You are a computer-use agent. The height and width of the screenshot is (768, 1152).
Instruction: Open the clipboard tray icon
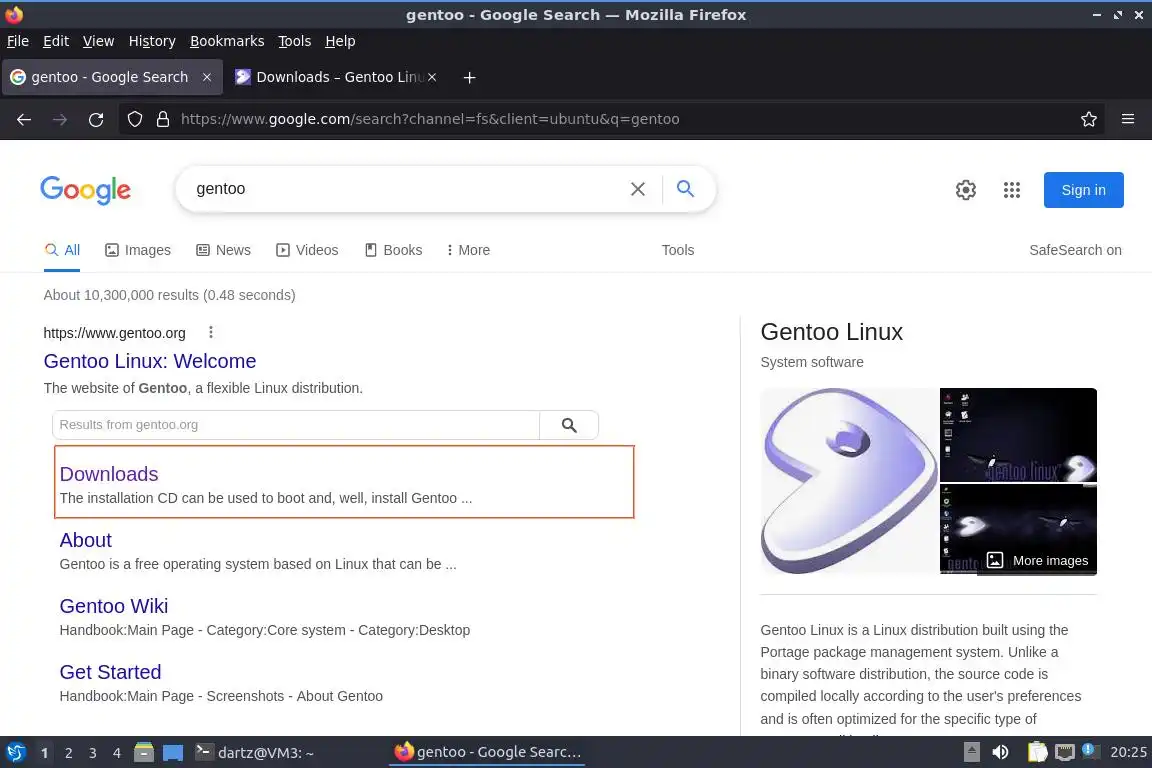coord(1037,752)
